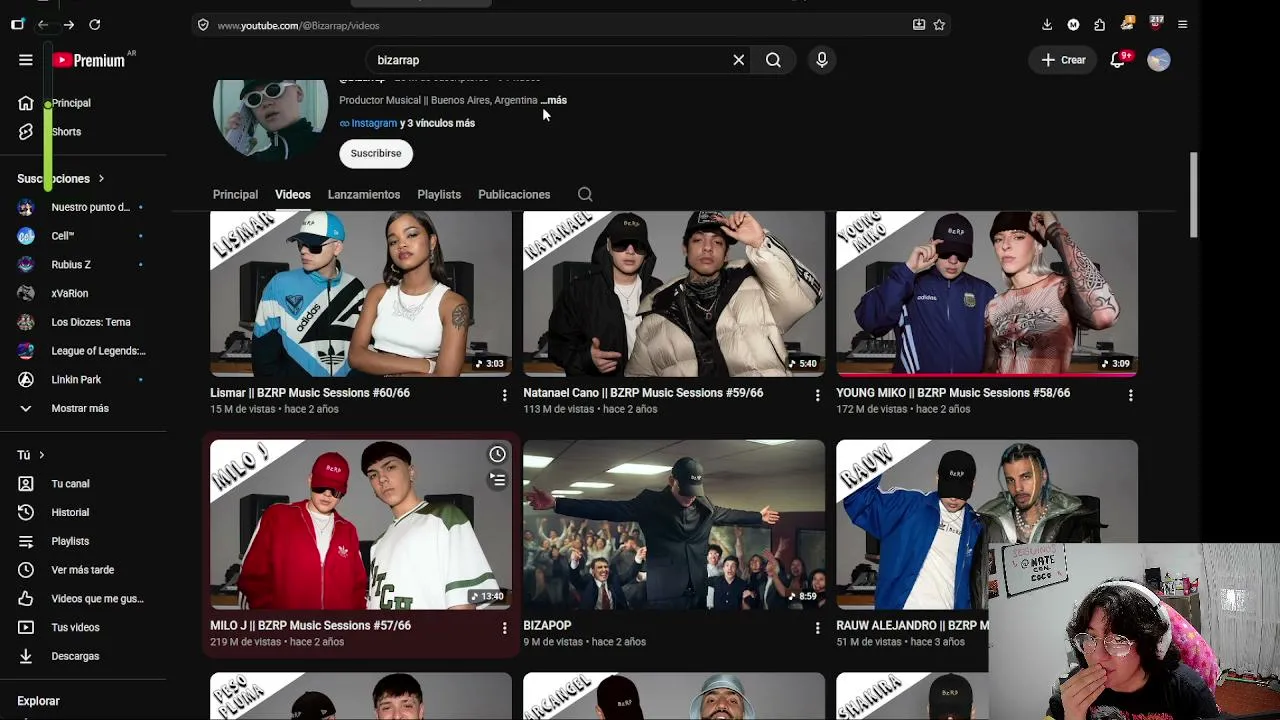Open the YouTube guide hamburger menu
The width and height of the screenshot is (1280, 720).
click(x=26, y=60)
